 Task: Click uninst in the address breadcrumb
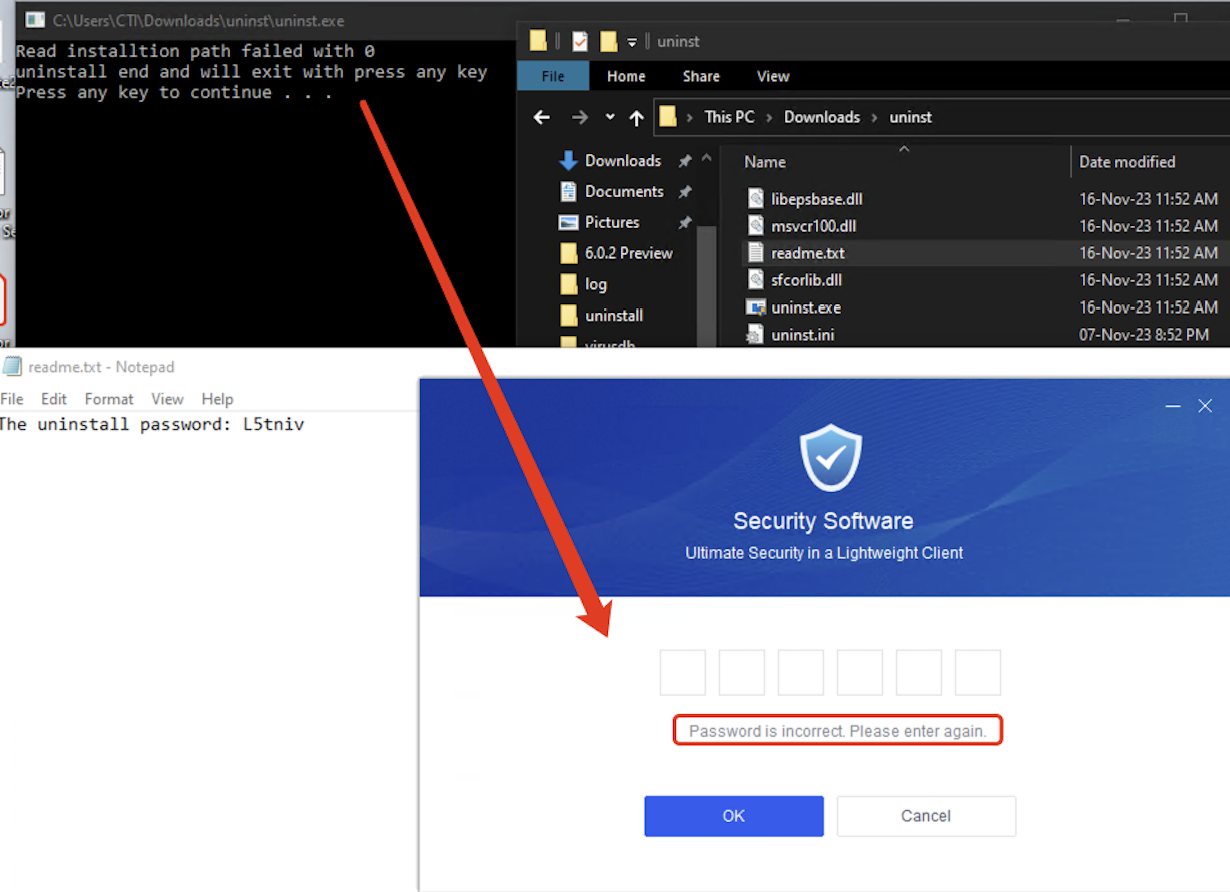point(910,117)
